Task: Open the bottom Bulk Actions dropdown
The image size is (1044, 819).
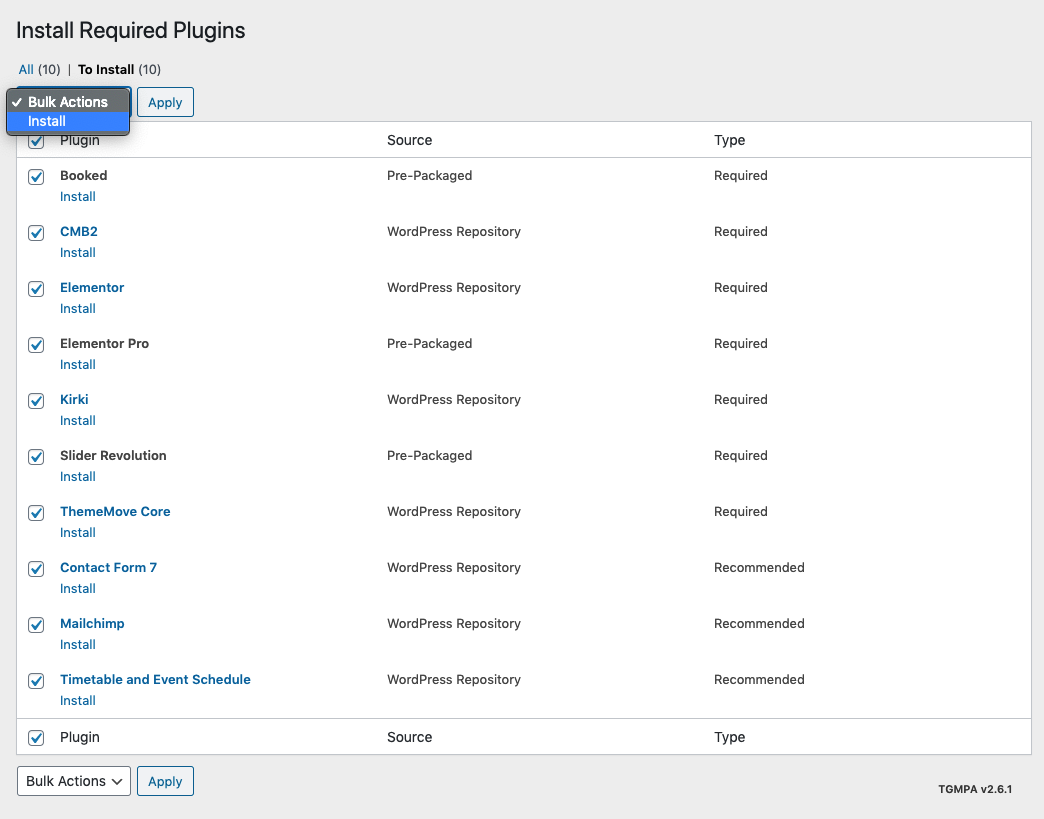Action: click(x=74, y=781)
